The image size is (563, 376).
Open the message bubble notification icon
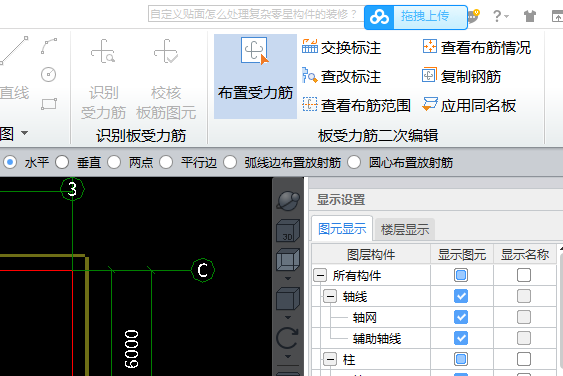pos(474,17)
